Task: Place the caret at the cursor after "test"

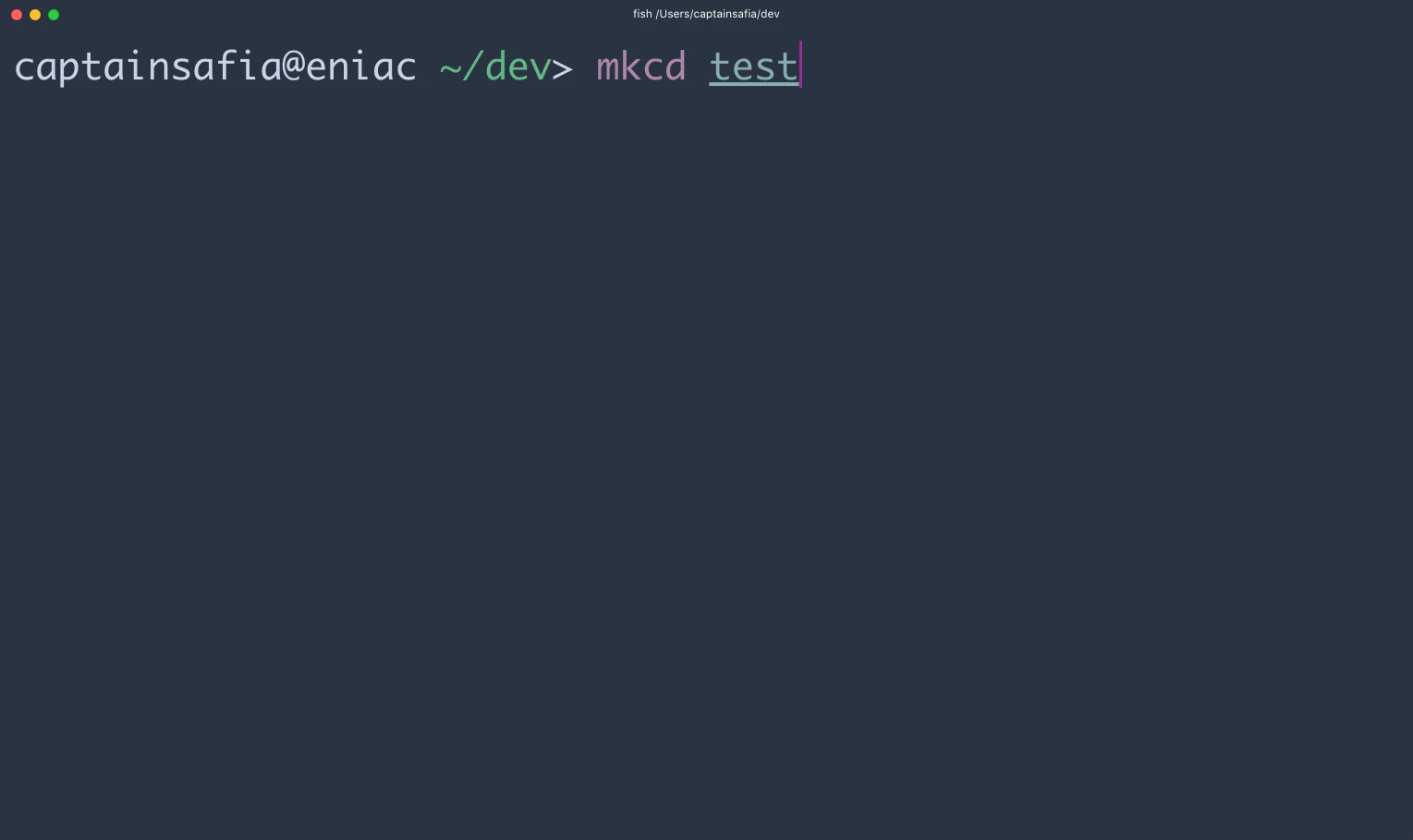Action: coord(800,65)
